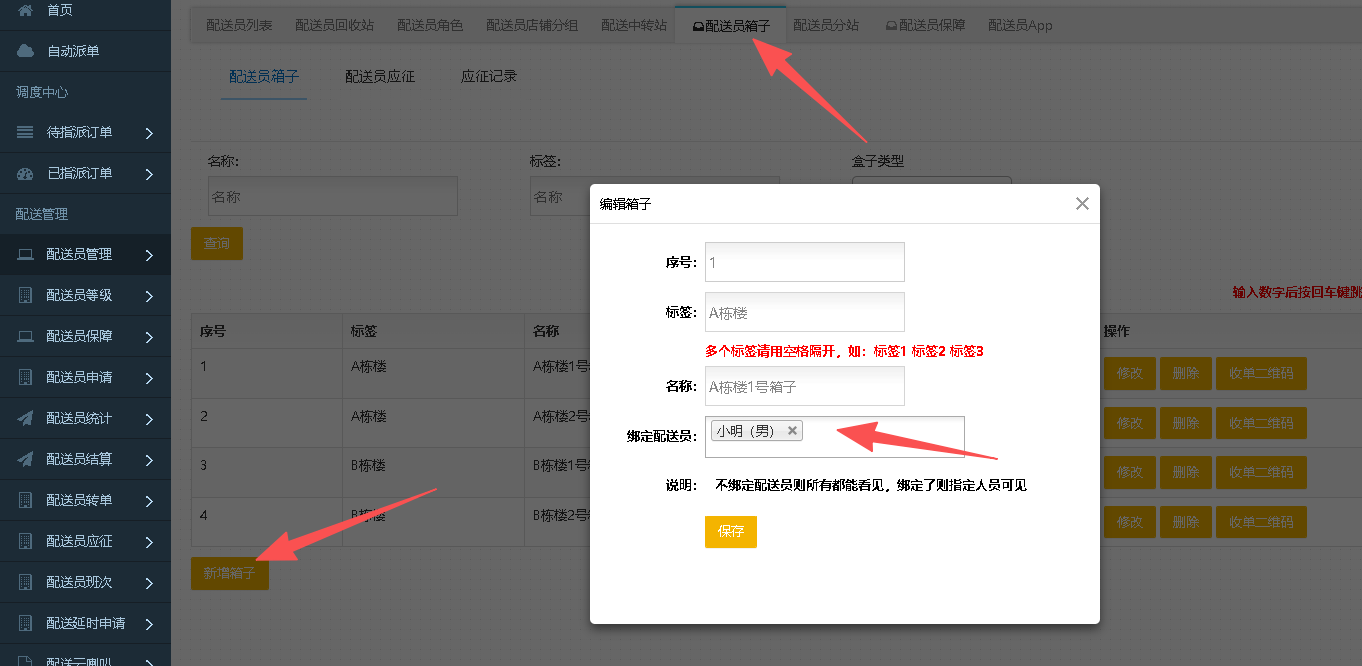
Task: Click the paper plane icon beside 配送员统计
Action: click(x=25, y=419)
